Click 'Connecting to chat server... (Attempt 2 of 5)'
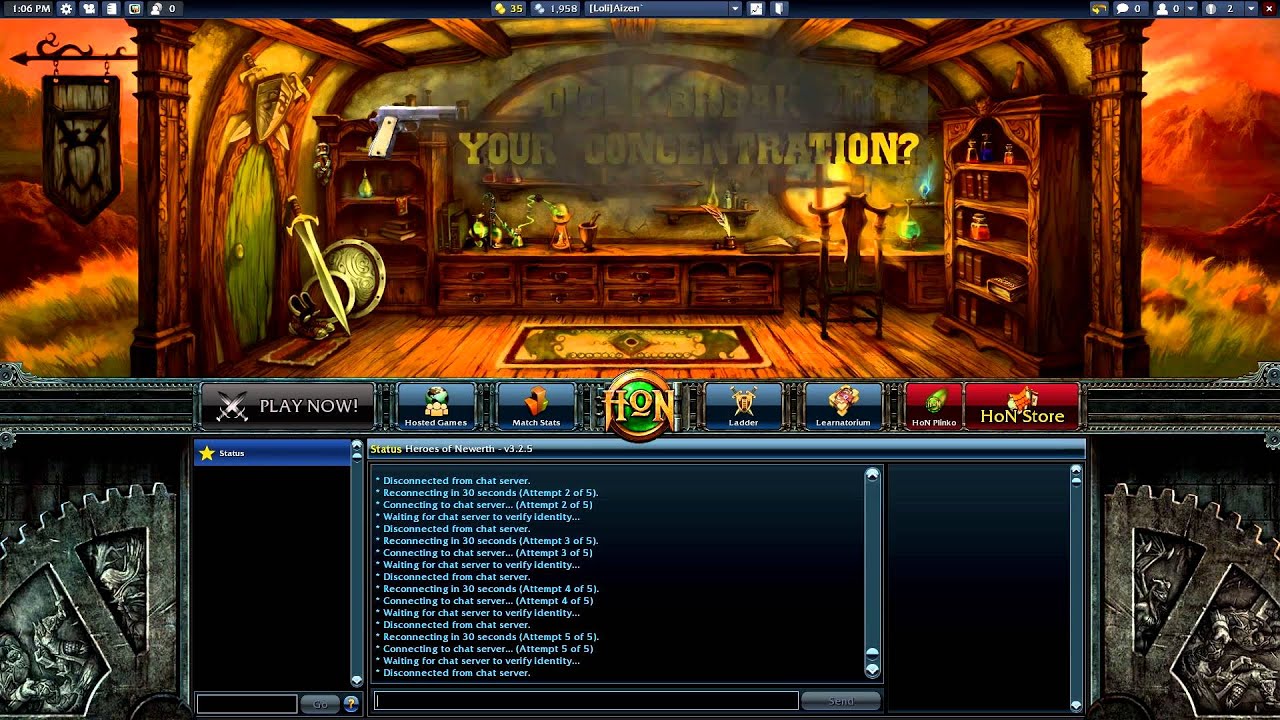Viewport: 1280px width, 720px height. click(484, 505)
